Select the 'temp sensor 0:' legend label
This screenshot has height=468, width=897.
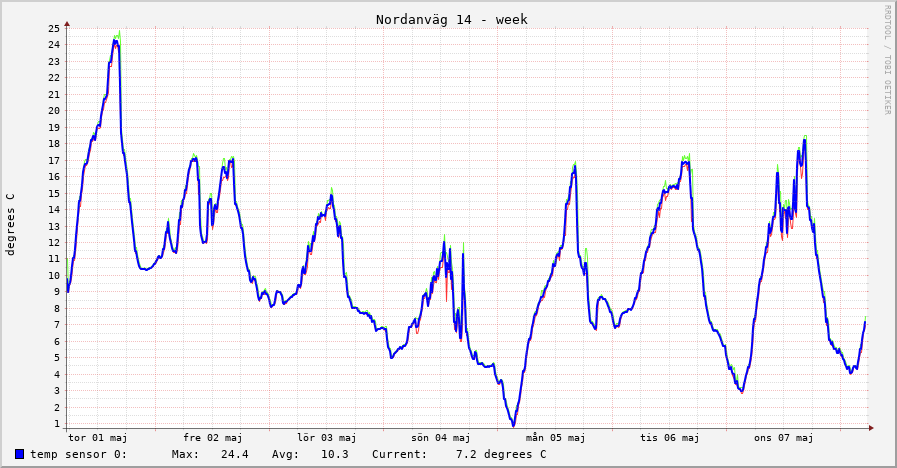pyautogui.click(x=78, y=454)
